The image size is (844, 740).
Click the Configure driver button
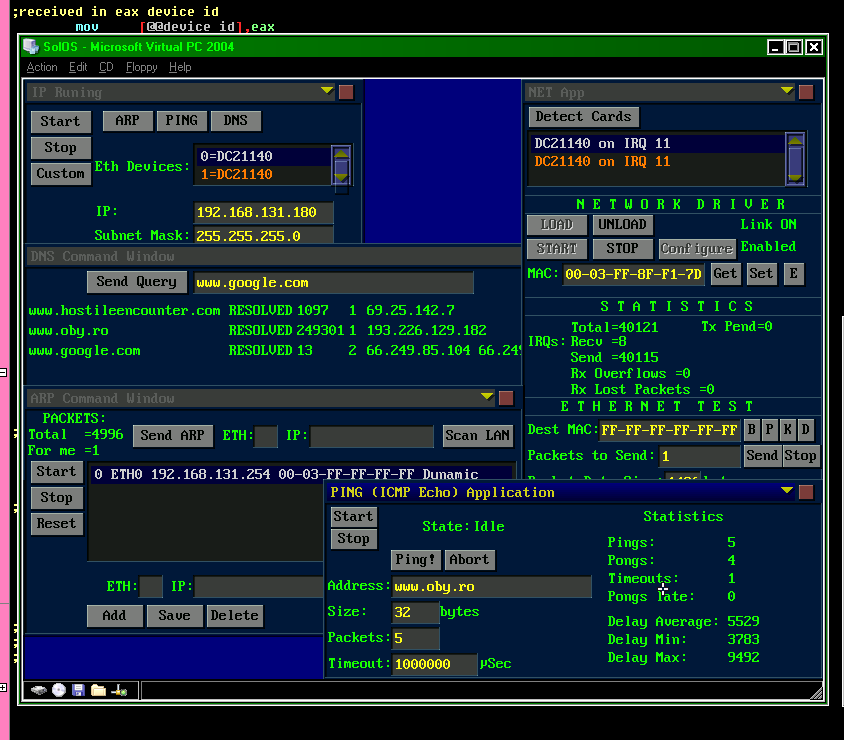click(697, 249)
